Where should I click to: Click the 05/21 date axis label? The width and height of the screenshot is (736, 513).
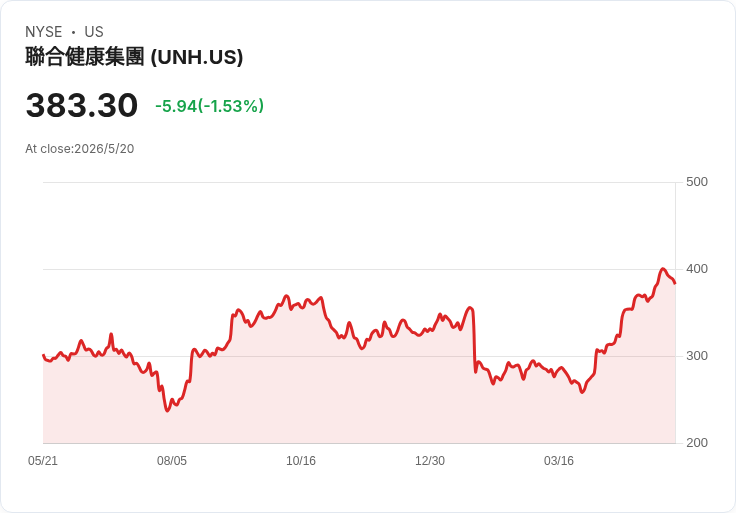pos(43,461)
